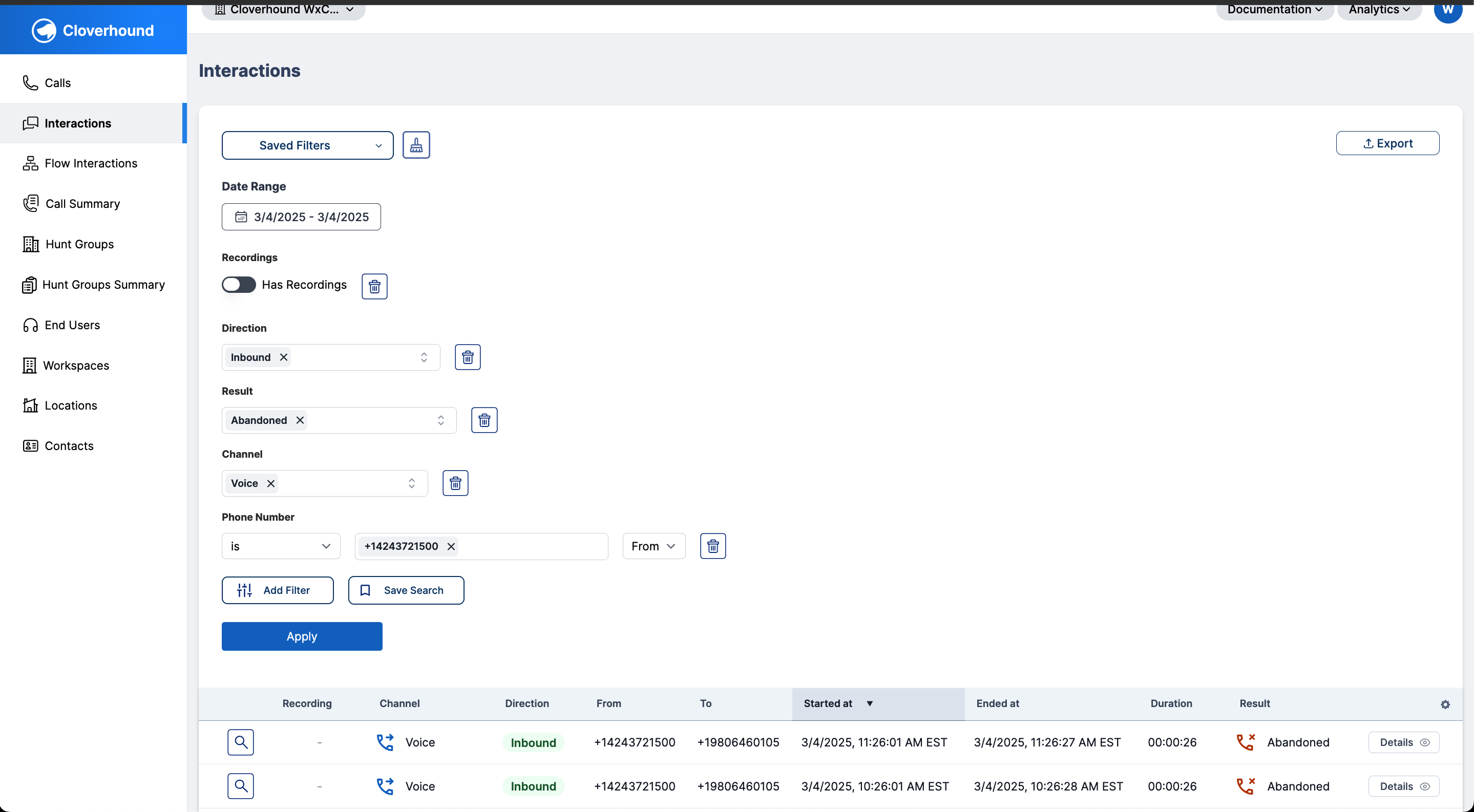Click Save Search button

click(x=406, y=590)
